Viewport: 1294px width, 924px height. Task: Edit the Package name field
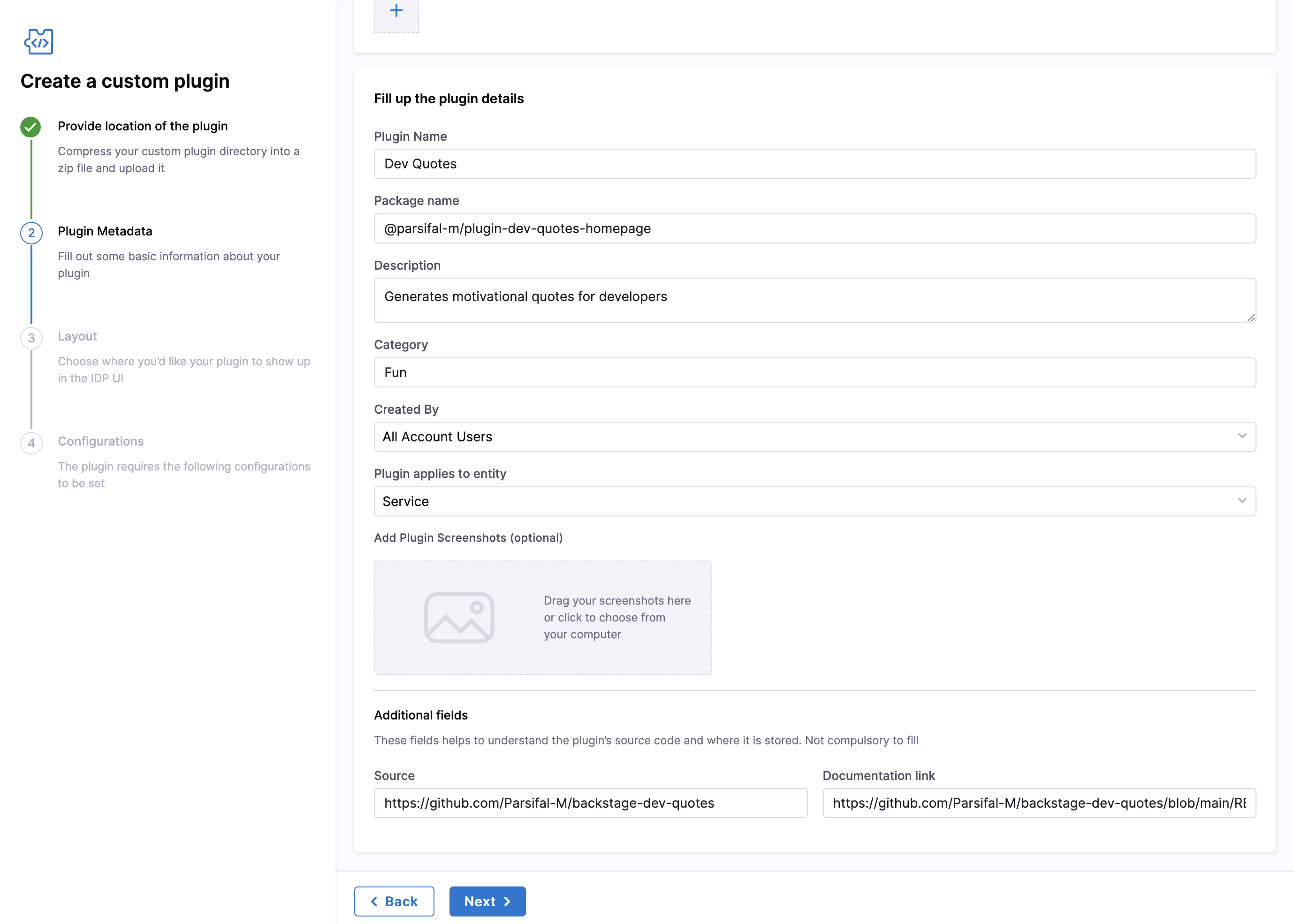[x=814, y=229]
